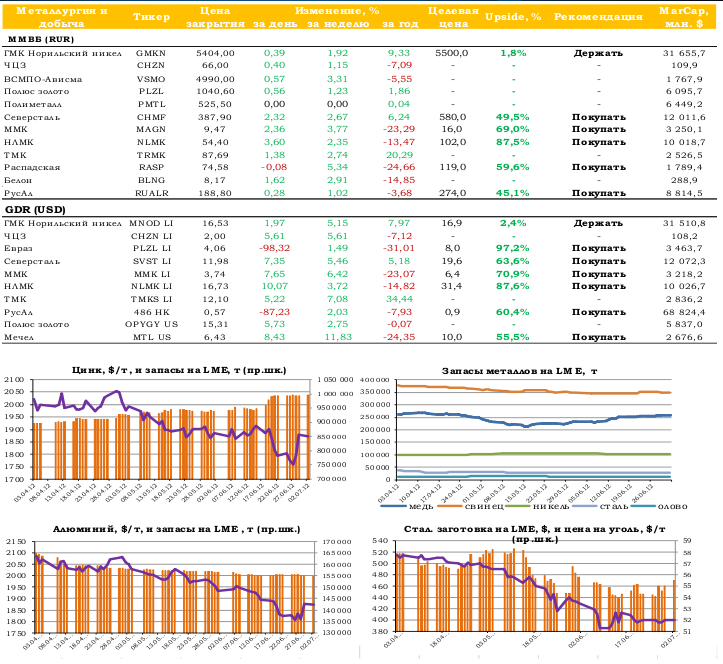Screen dimensions: 723x664
Task: Click the 97,2% upside value
Action: [512, 248]
